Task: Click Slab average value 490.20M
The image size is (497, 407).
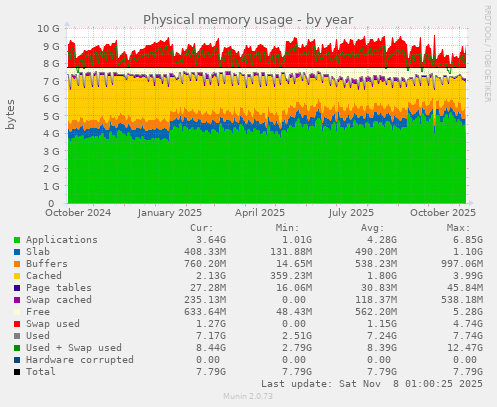Action: [376, 252]
